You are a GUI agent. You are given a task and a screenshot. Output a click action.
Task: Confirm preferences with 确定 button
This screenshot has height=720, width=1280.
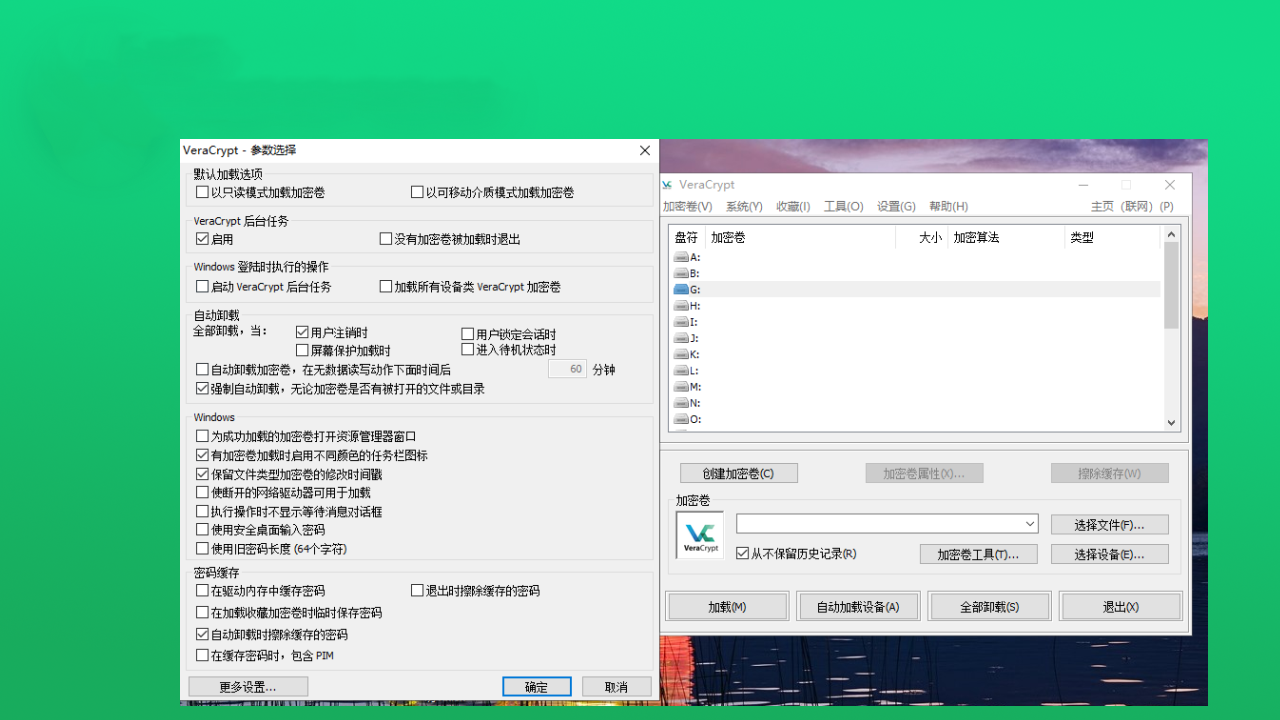(537, 687)
